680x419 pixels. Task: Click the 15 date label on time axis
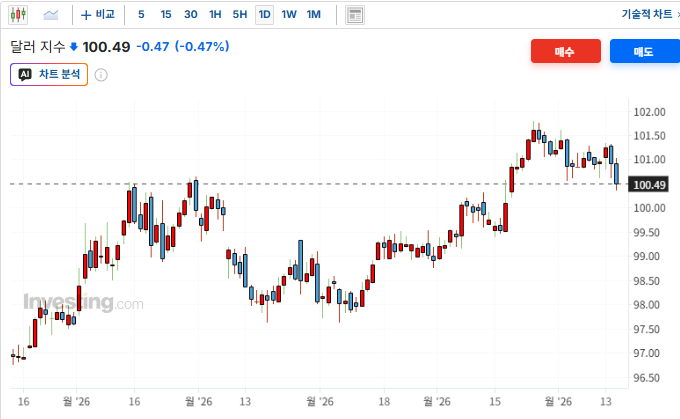pos(495,402)
